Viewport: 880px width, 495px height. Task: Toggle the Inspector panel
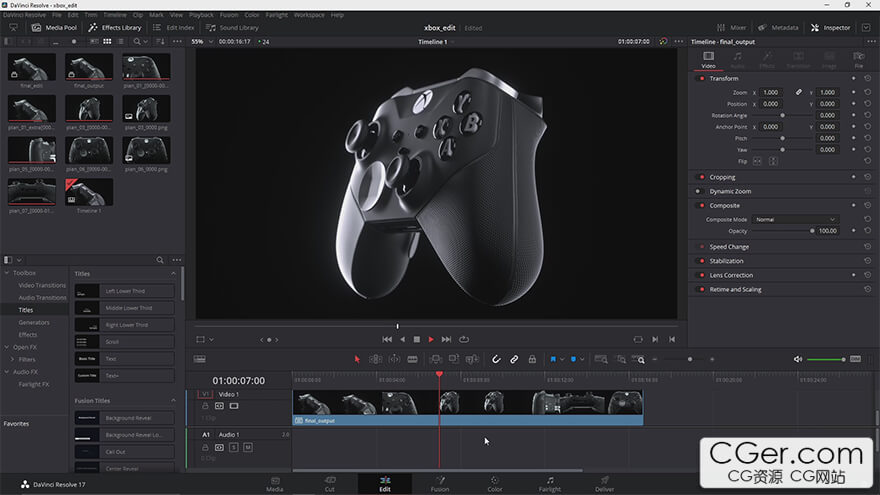(831, 28)
